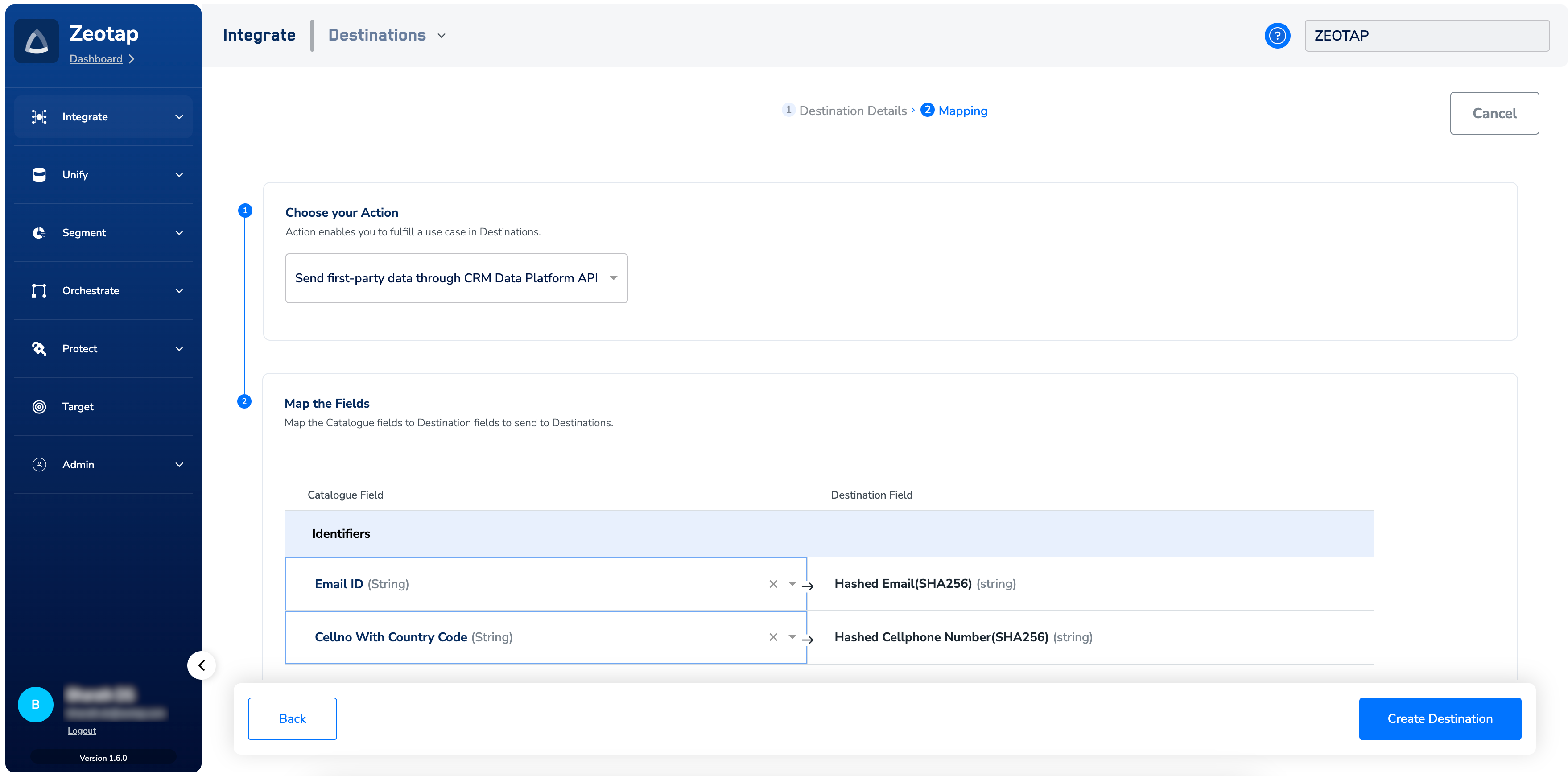Clear the Email ID mapping
The image size is (1568, 776).
click(773, 584)
